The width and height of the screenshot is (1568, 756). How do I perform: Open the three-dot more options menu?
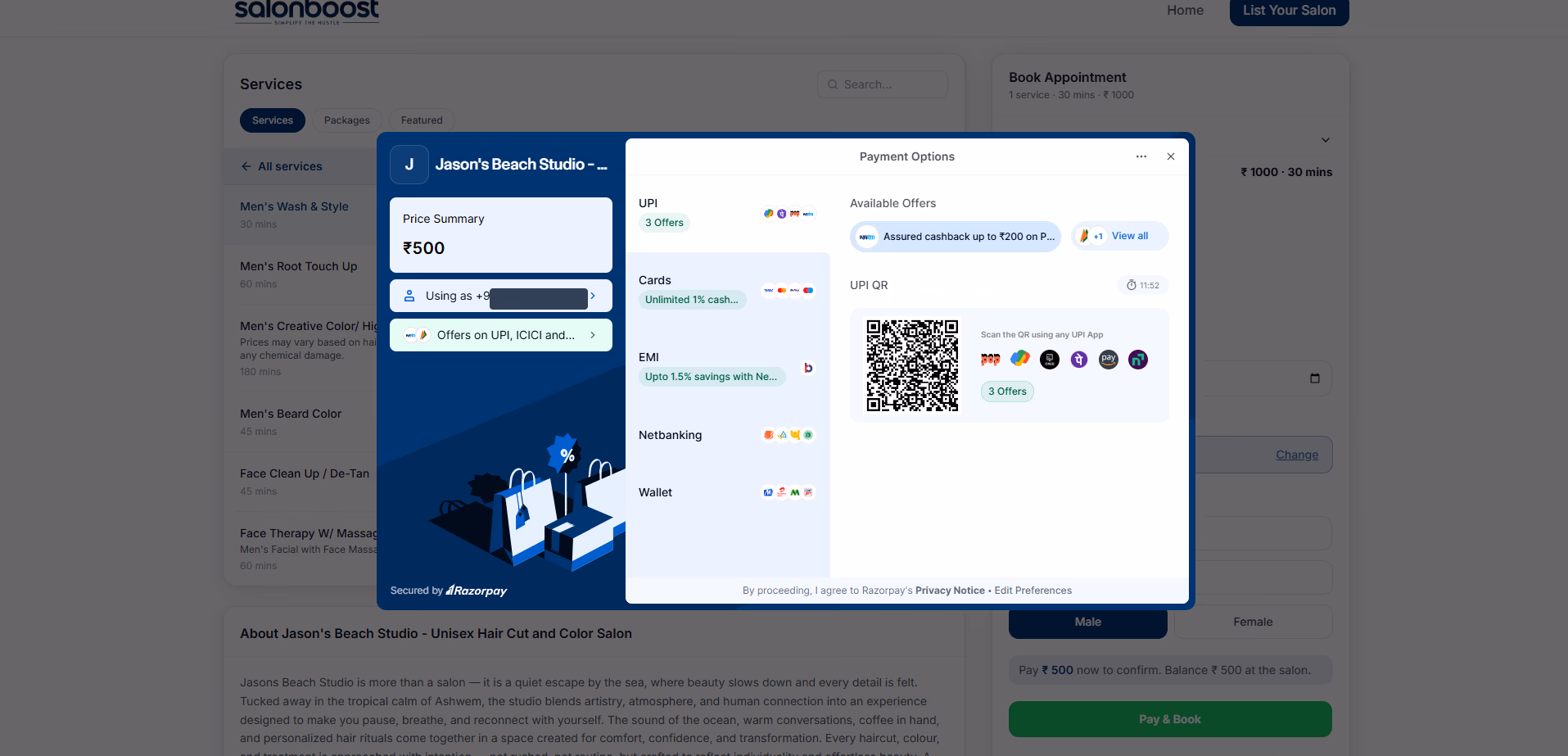[1141, 156]
